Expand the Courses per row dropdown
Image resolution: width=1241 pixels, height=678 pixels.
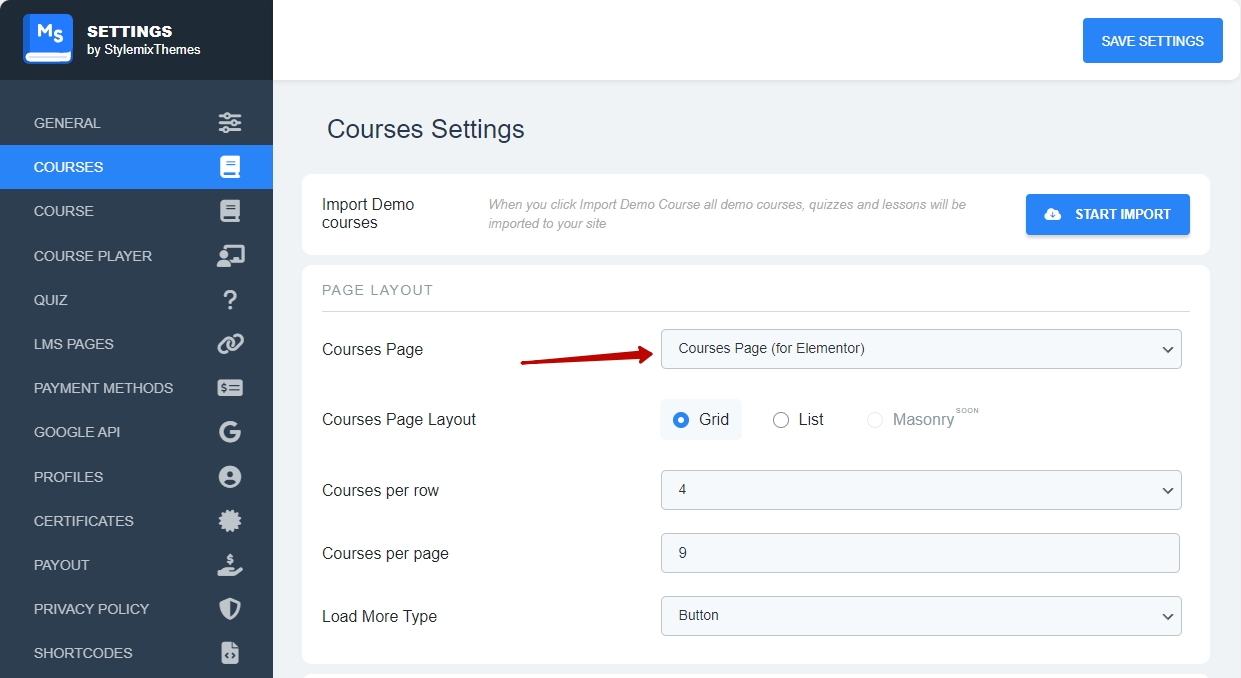click(920, 490)
